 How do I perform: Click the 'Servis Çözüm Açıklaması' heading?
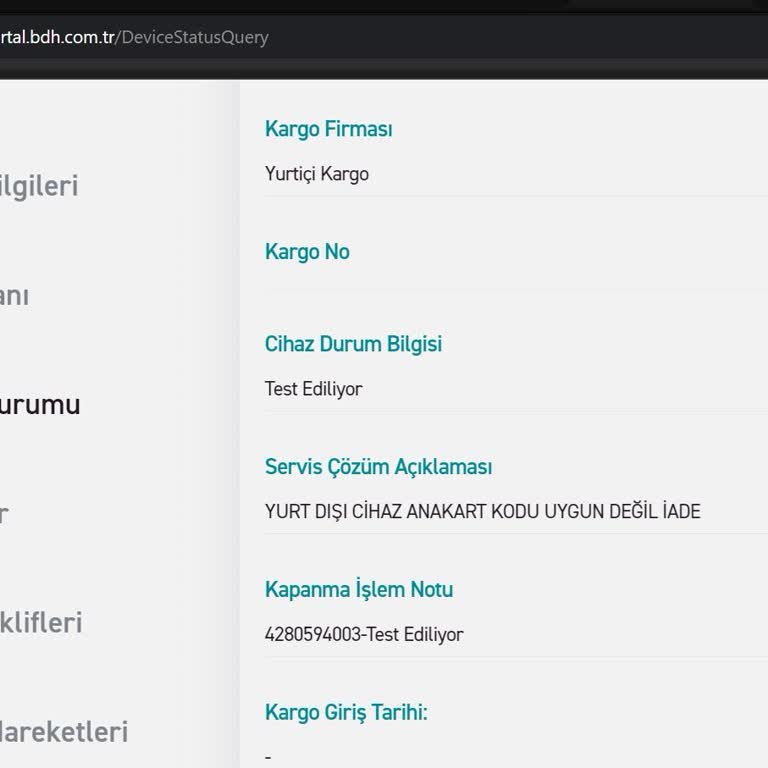tap(378, 466)
